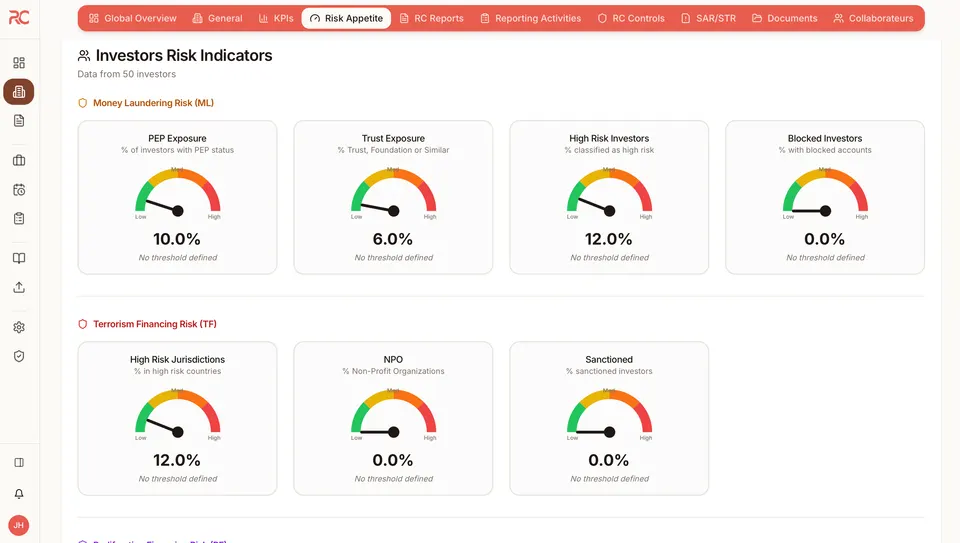Click the Sanctioned card title
This screenshot has width=960, height=543.
point(609,359)
